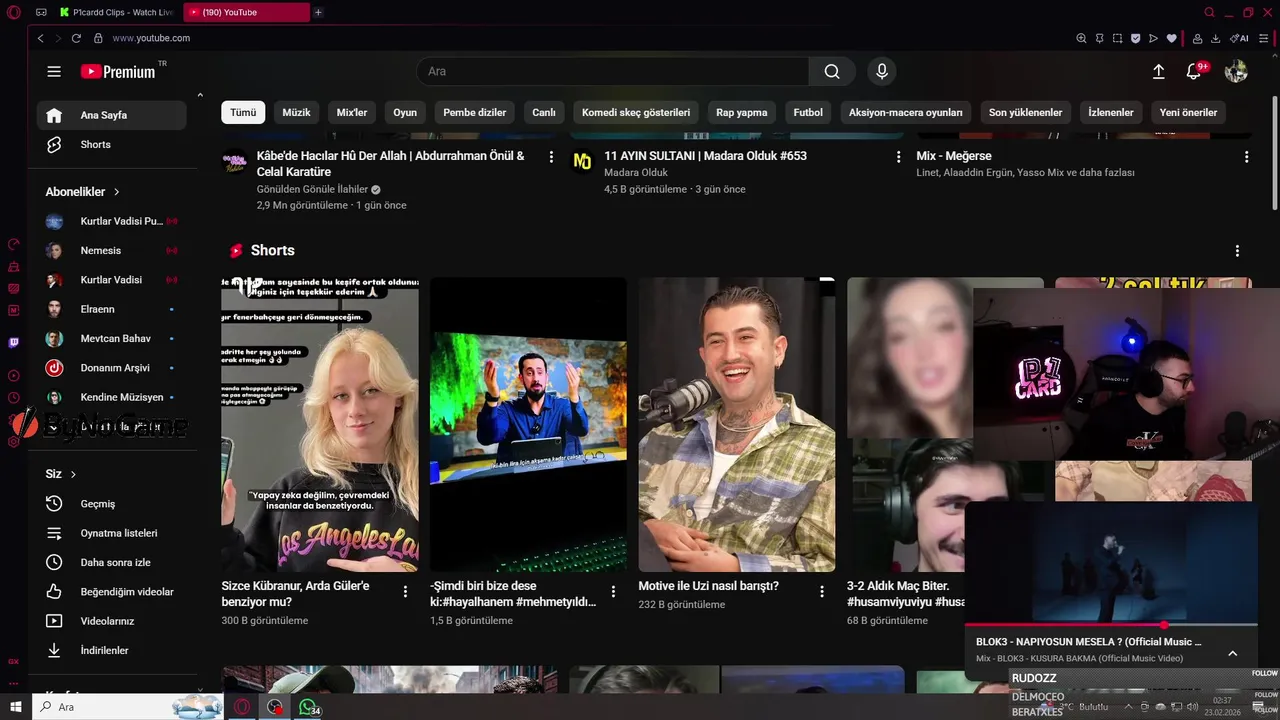Open the Şimdi biri bize dese short thumbnail
This screenshot has height=720, width=1280.
[528, 424]
